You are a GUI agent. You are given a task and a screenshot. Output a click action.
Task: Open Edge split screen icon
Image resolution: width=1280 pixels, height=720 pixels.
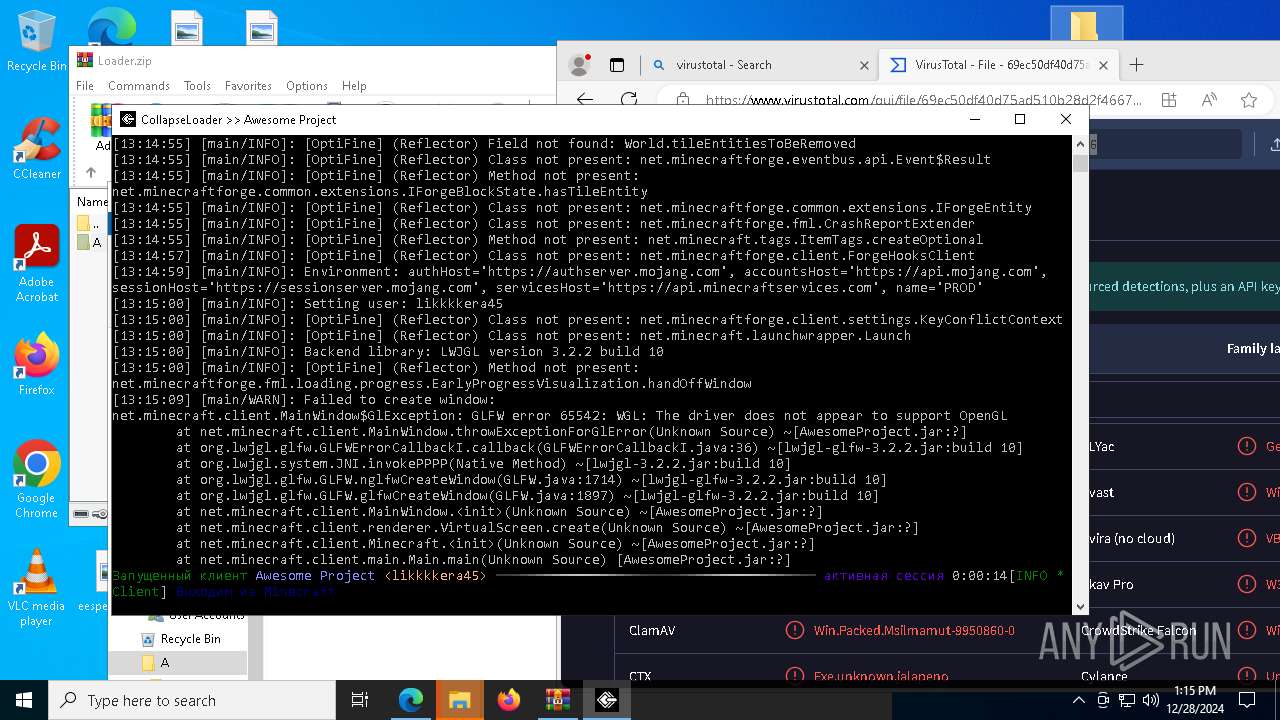pos(1169,100)
